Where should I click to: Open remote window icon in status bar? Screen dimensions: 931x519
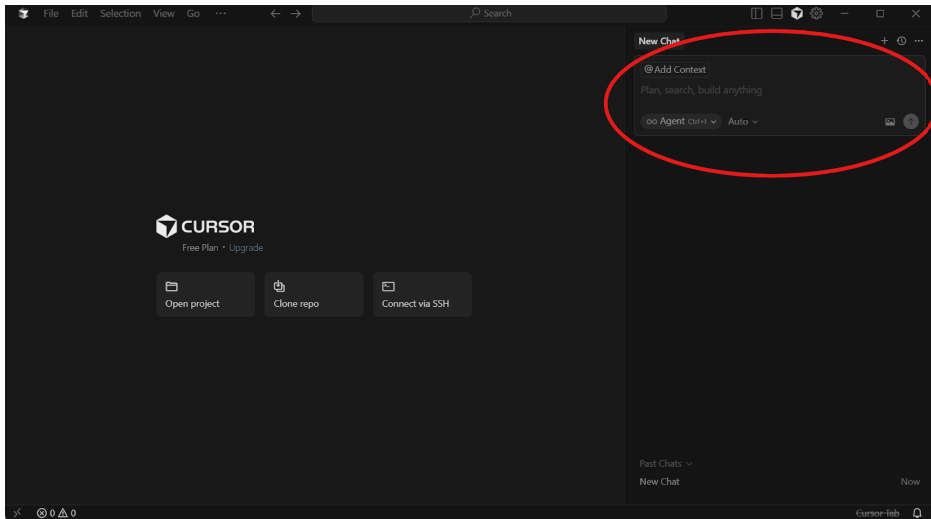pyautogui.click(x=17, y=512)
